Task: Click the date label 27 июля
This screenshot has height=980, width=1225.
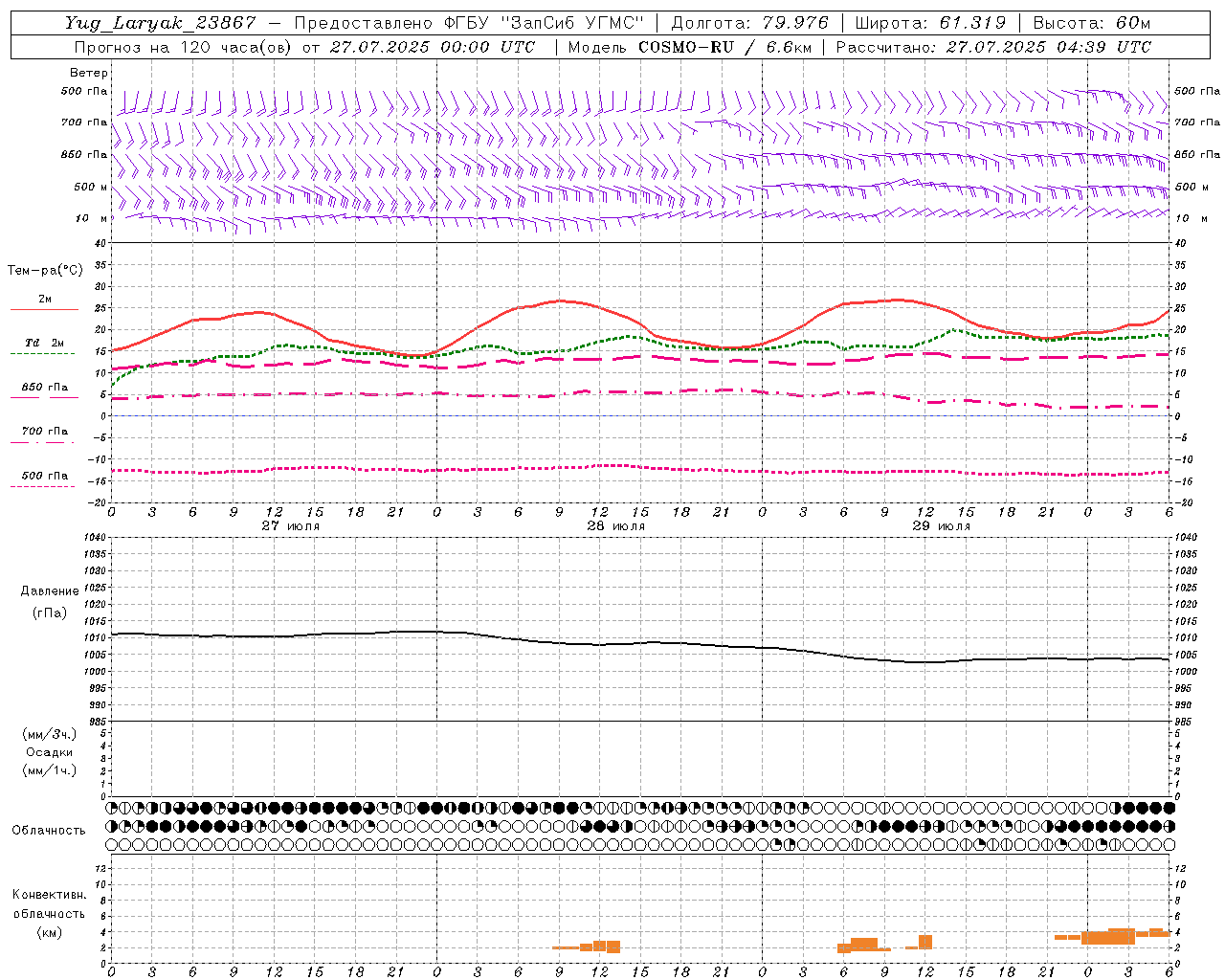Action: click(x=291, y=525)
